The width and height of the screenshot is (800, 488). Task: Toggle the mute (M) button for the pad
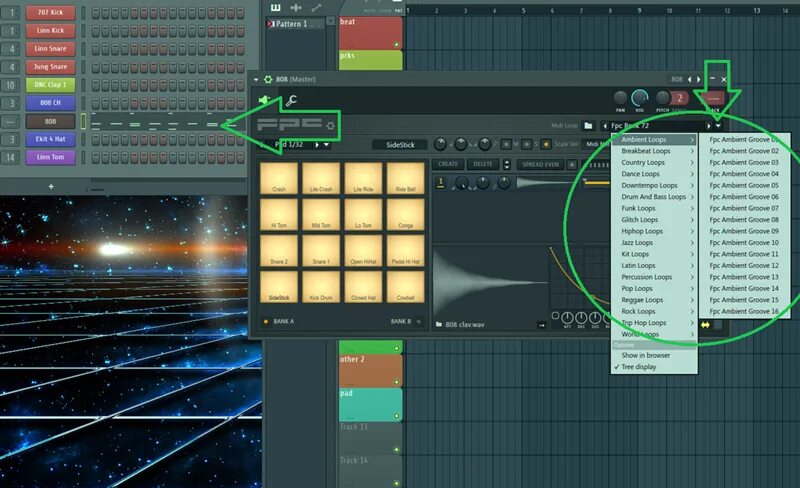(x=507, y=144)
